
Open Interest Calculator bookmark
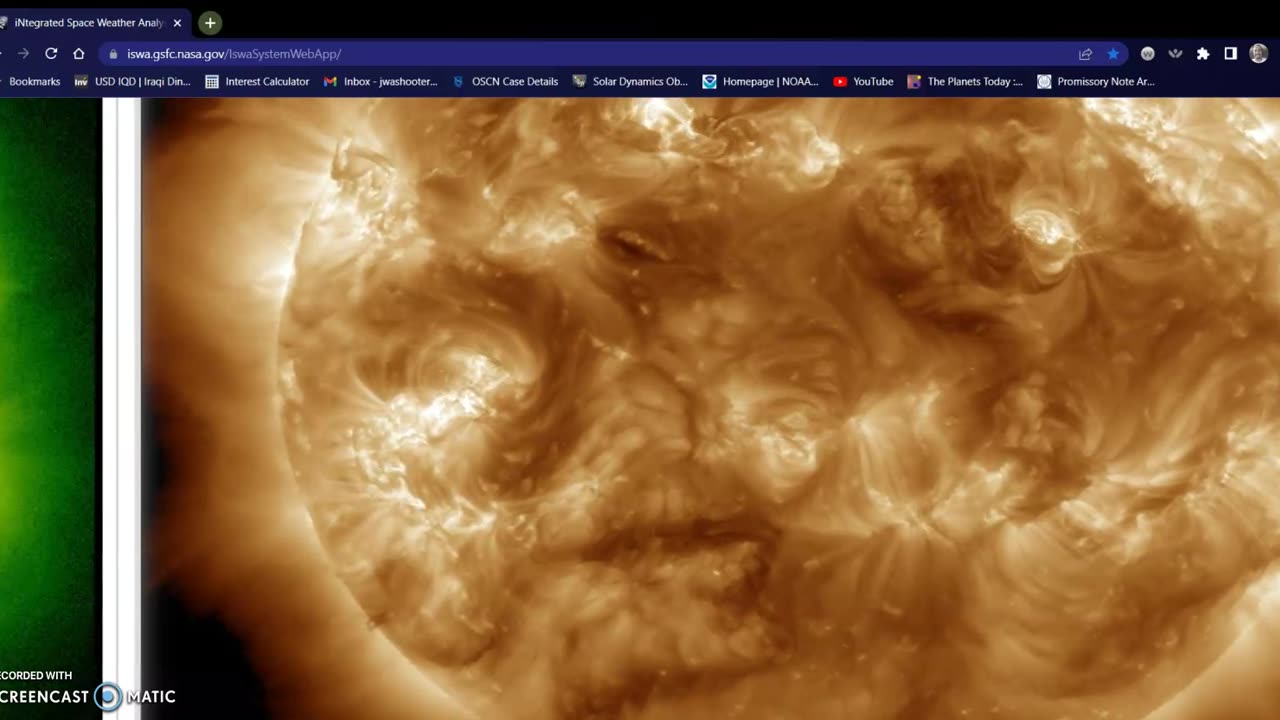tap(257, 82)
